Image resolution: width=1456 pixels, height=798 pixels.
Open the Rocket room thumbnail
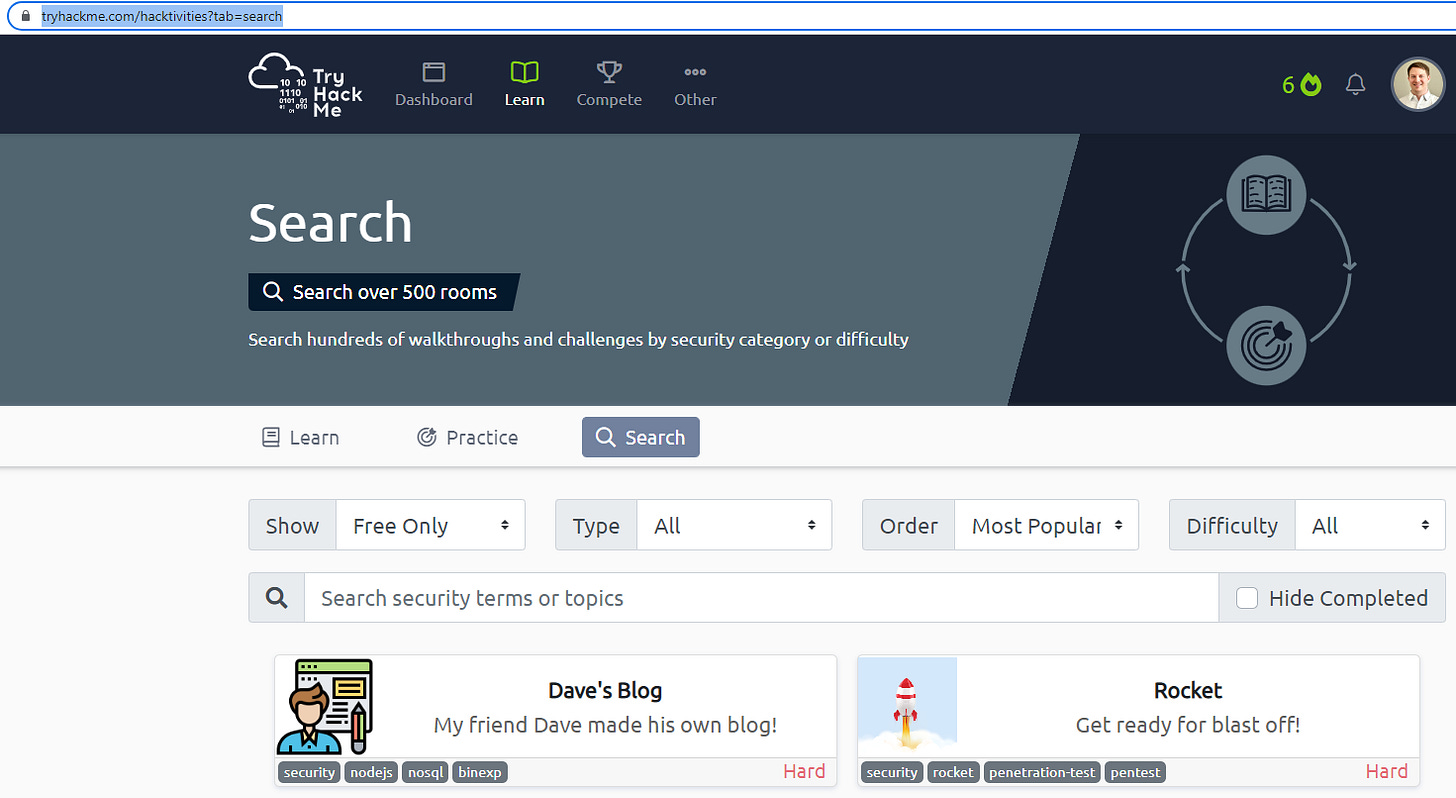pos(907,706)
